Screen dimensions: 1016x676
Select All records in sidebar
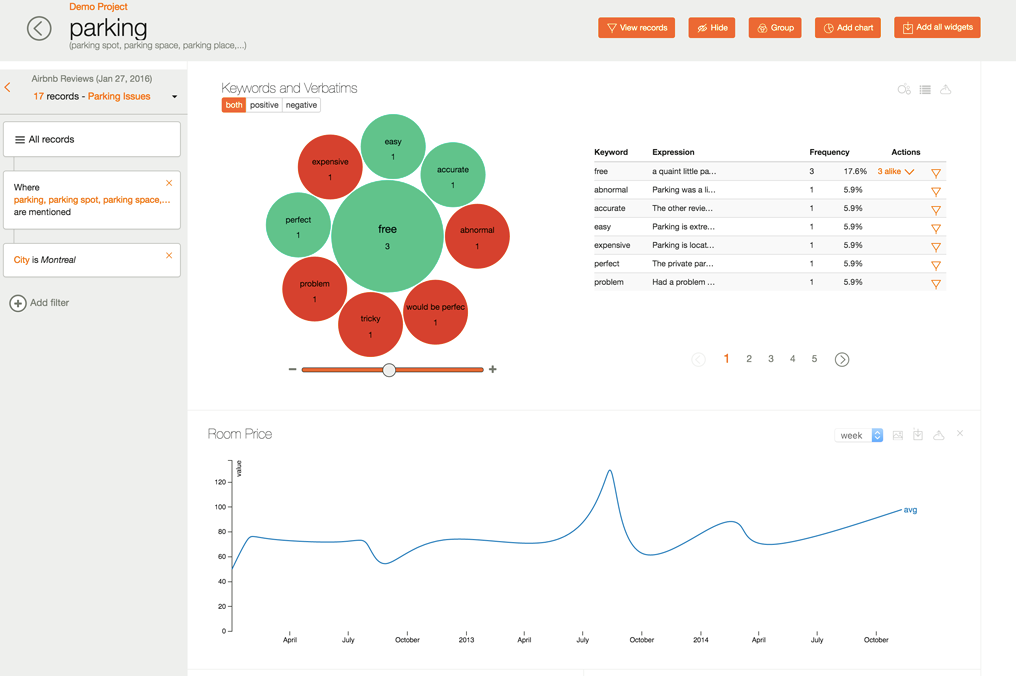[x=92, y=139]
